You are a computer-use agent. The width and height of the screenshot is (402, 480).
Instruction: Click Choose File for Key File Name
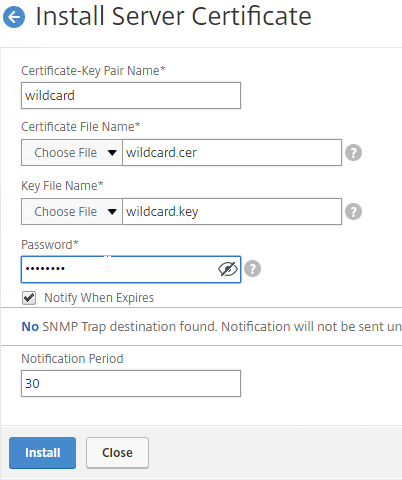[72, 212]
